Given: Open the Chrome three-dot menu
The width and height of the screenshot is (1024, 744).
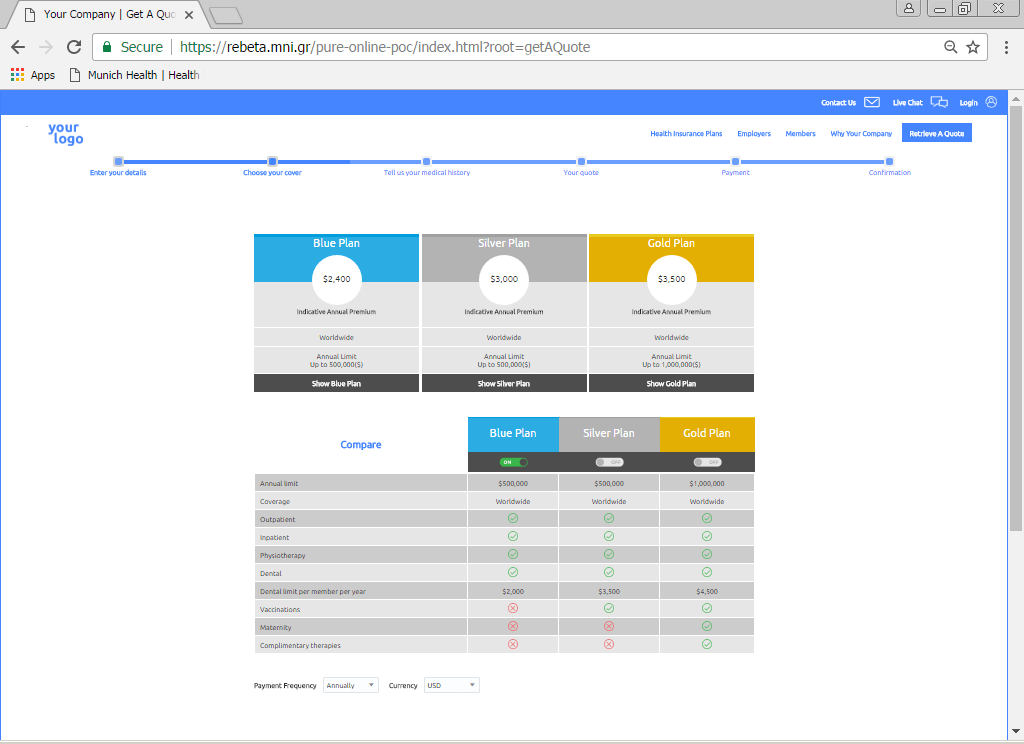Looking at the screenshot, I should [1006, 47].
